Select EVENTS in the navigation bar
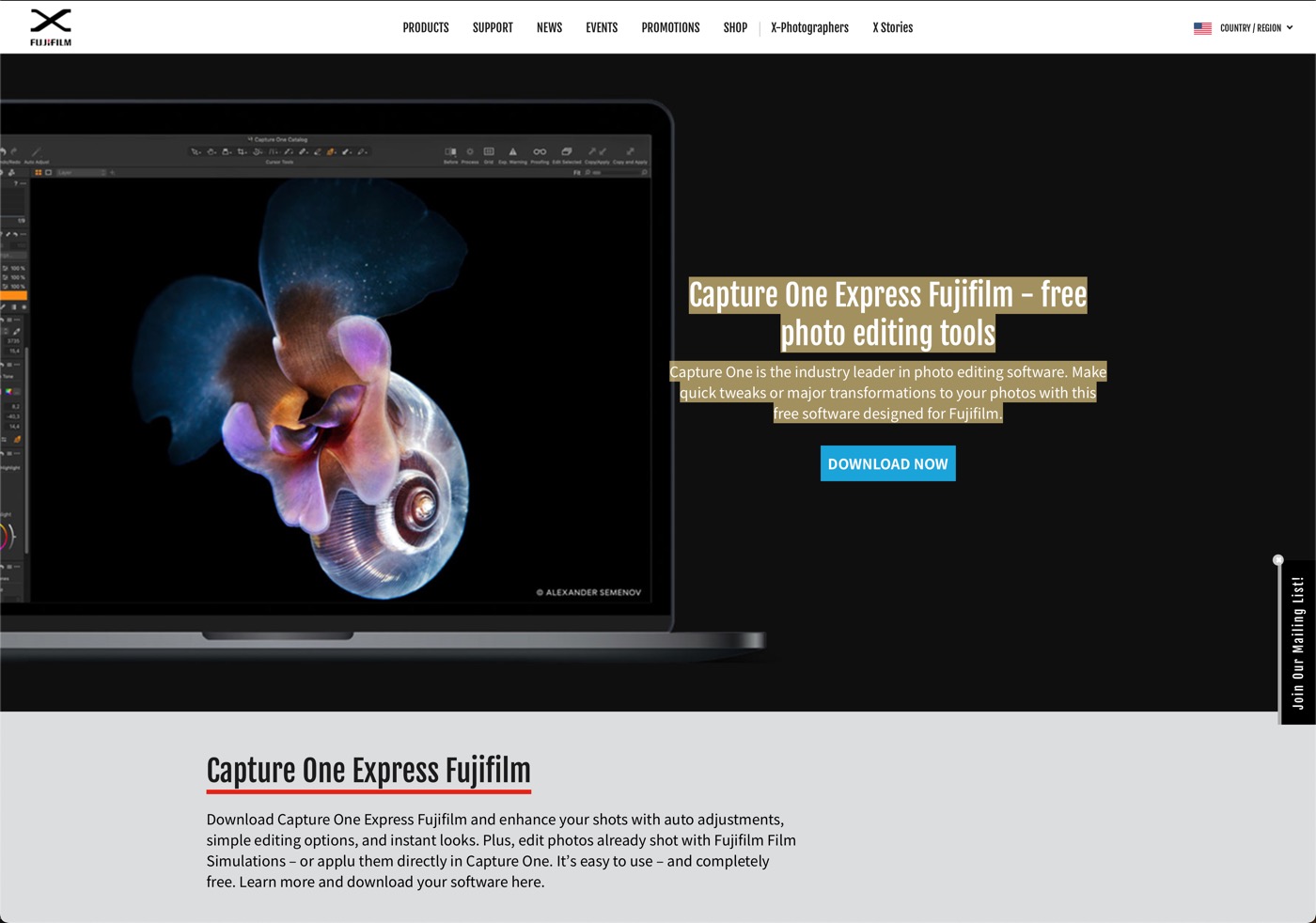Viewport: 1316px width, 923px height. point(602,28)
